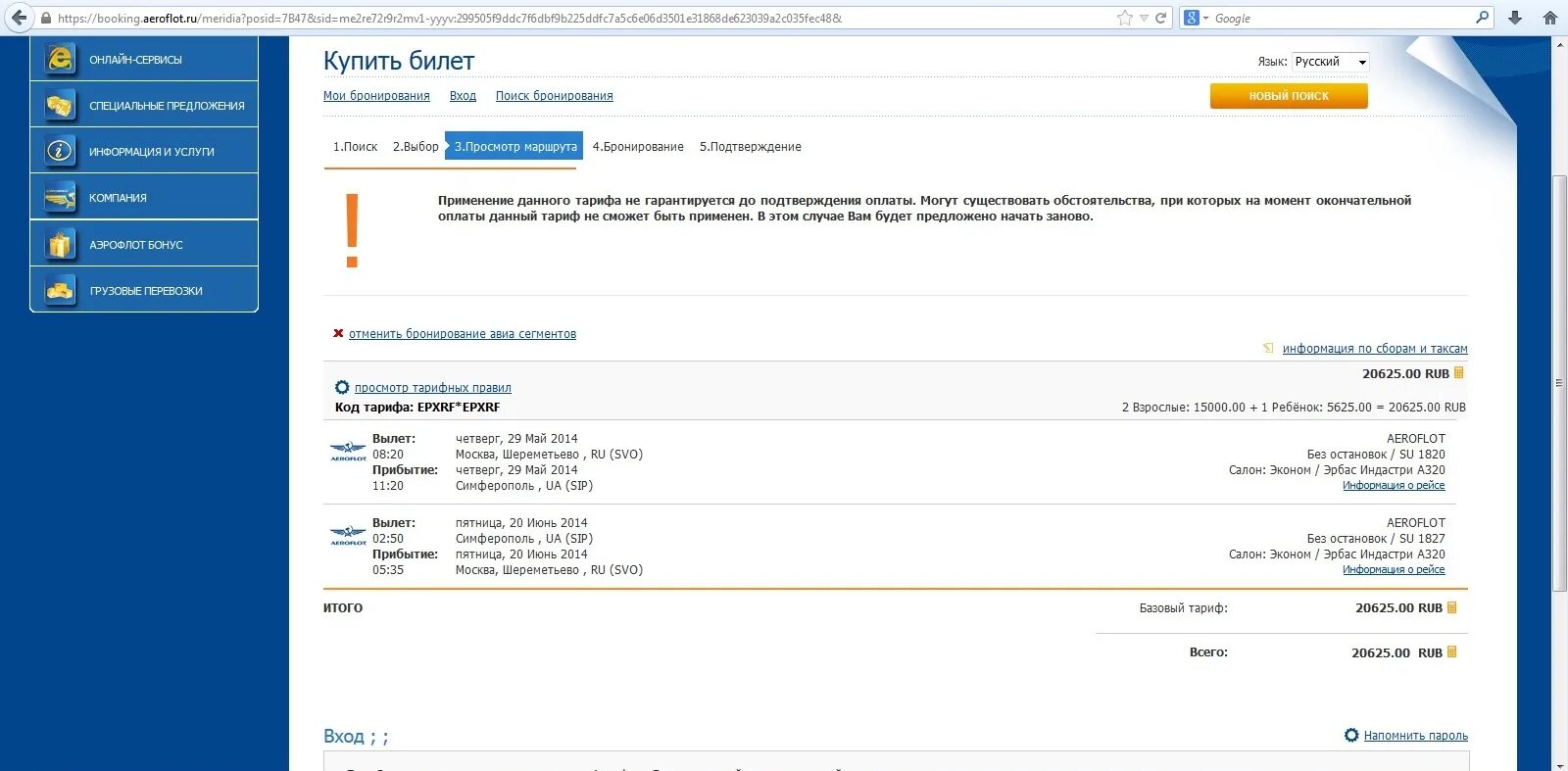Click calculator icon next to top 20625.00 RUB
Screen dimensions: 1568x771
(1459, 372)
